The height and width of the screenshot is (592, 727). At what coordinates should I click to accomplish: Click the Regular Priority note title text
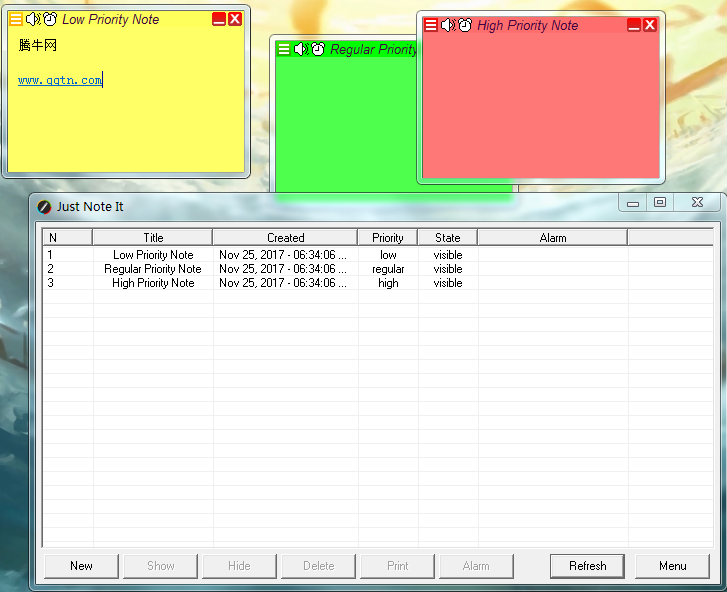click(373, 50)
